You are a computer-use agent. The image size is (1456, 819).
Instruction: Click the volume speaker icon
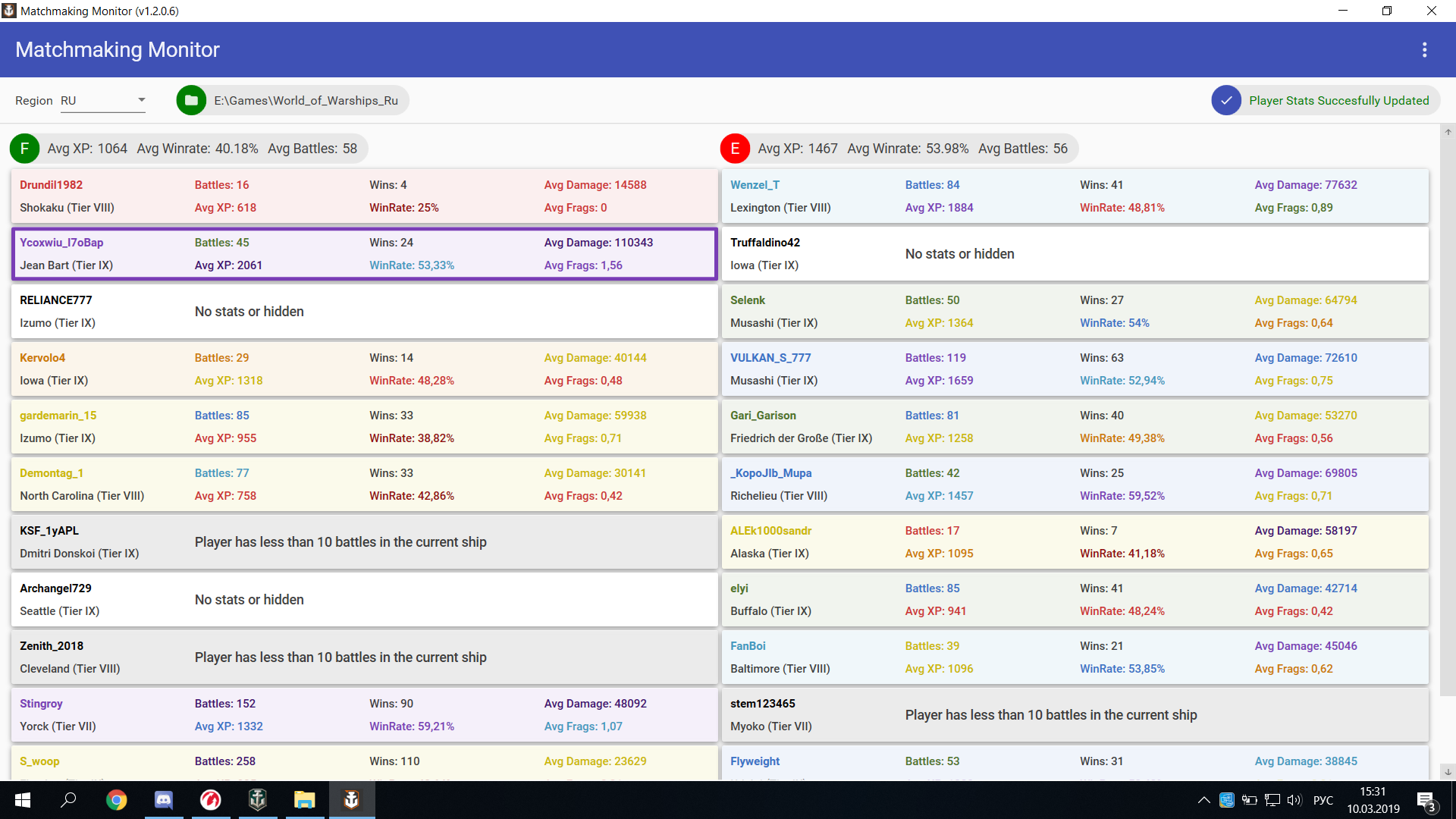1294,800
